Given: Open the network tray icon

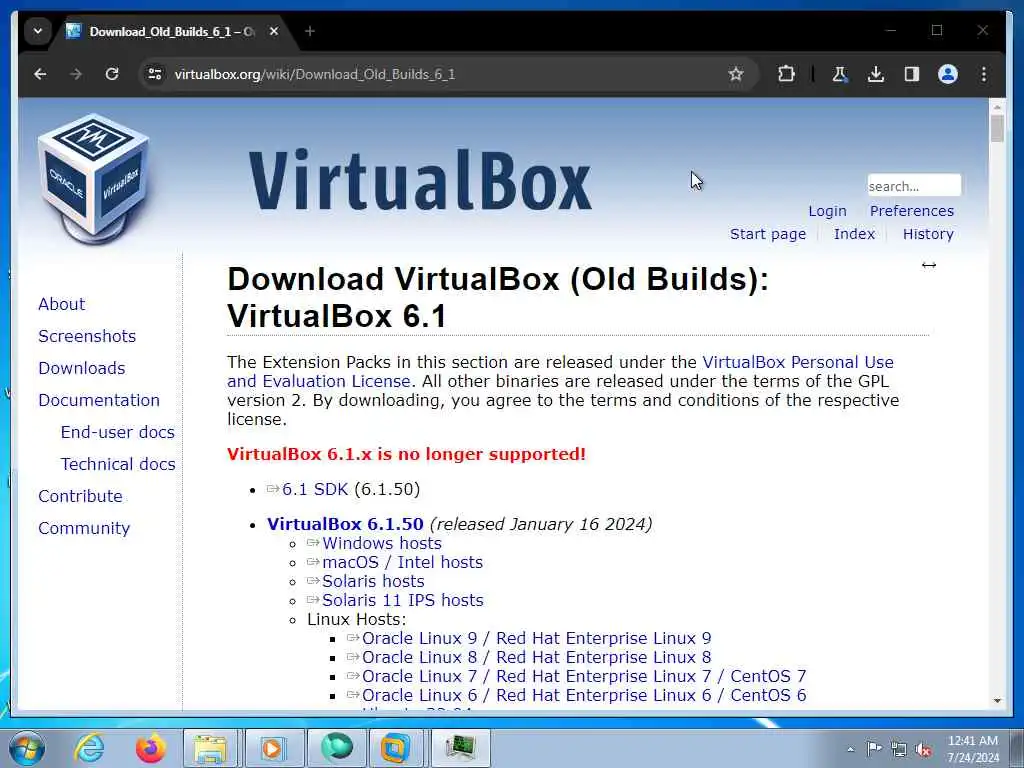Looking at the screenshot, I should [899, 749].
